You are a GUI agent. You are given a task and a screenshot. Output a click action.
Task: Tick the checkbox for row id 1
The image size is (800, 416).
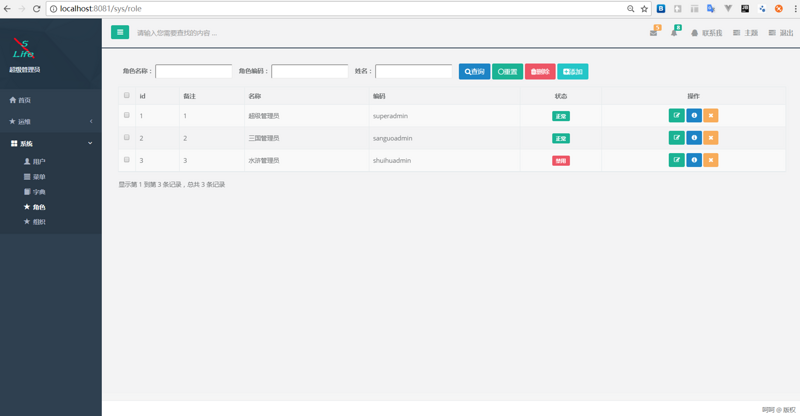[x=127, y=115]
